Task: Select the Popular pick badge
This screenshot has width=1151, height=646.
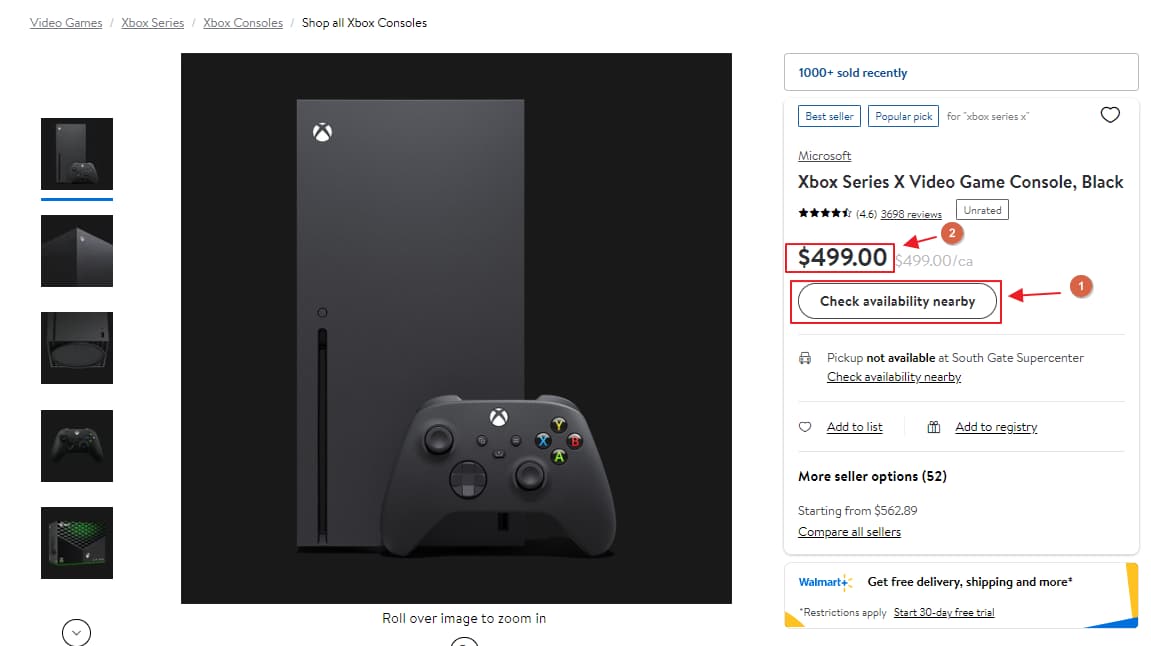Action: click(x=903, y=116)
